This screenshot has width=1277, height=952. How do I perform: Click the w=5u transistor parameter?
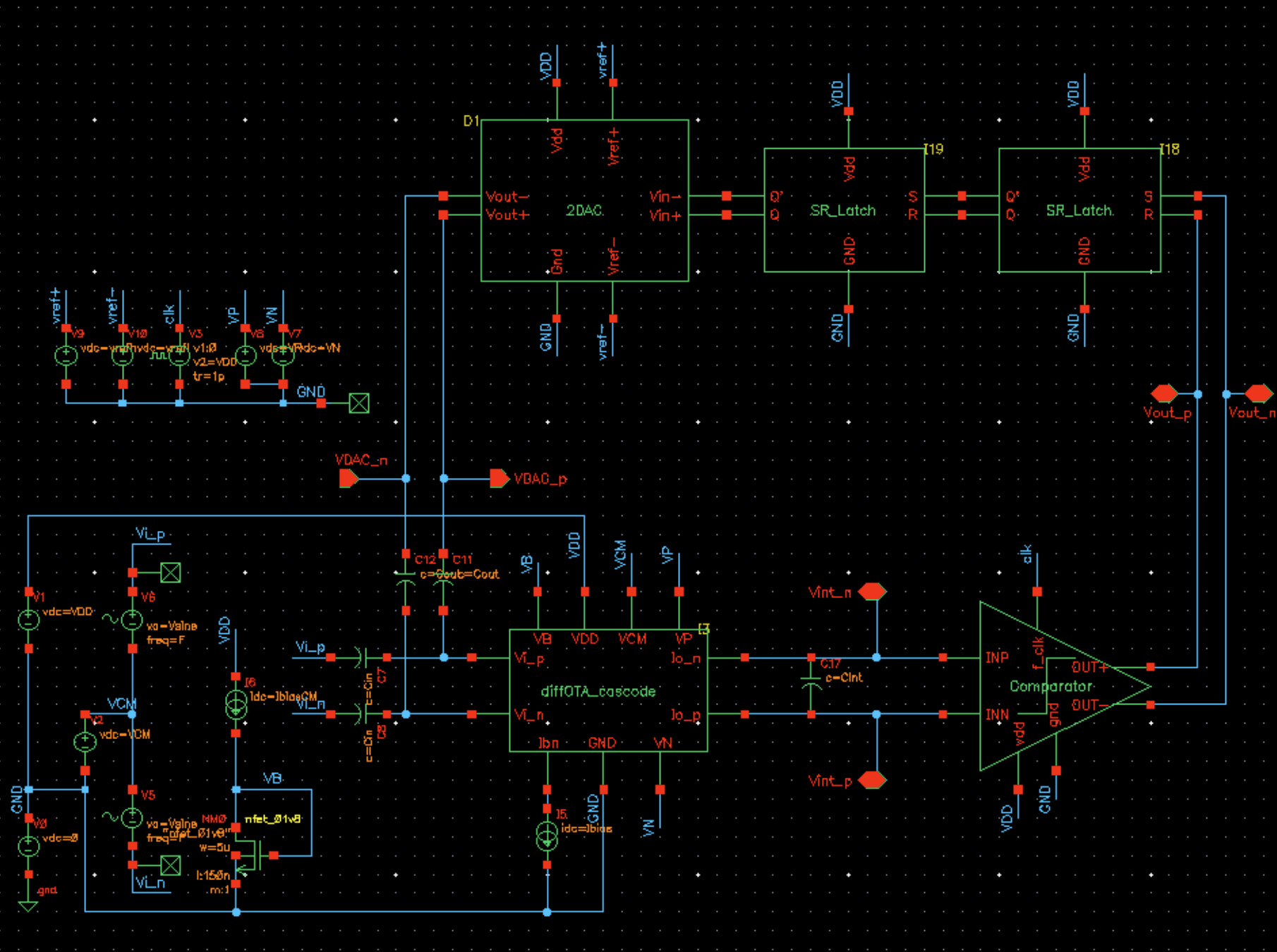click(x=214, y=847)
